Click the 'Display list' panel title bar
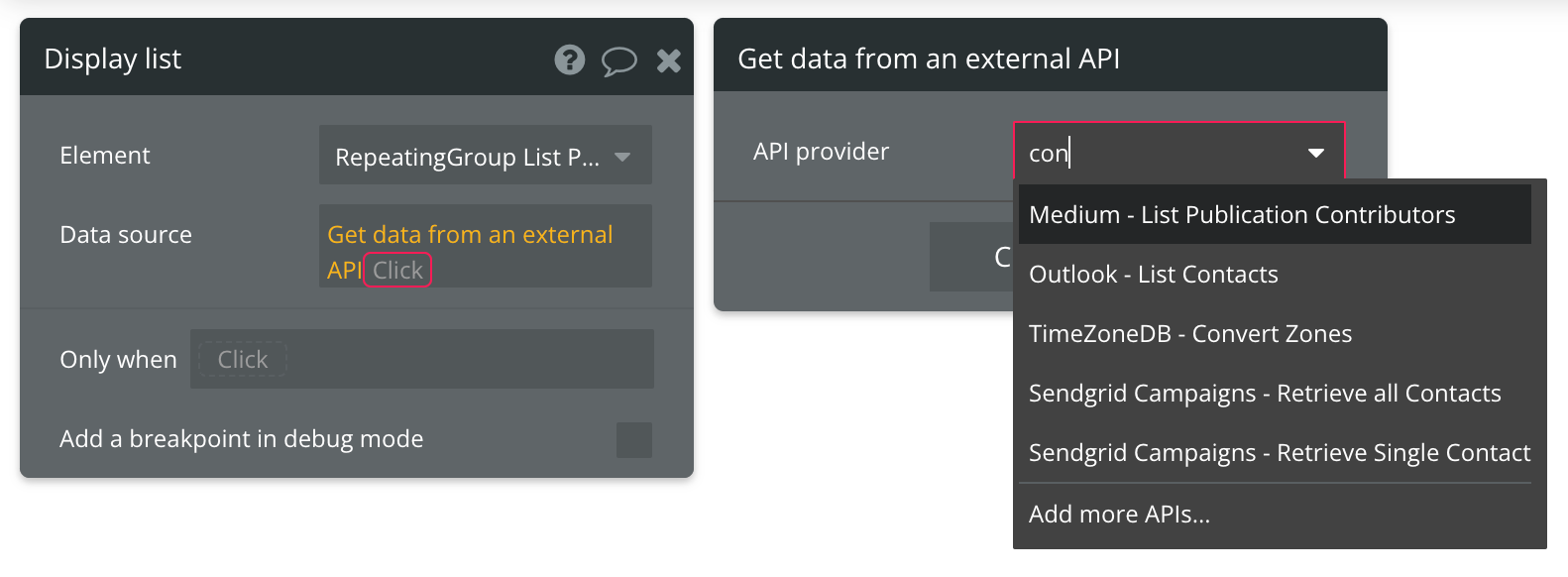The image size is (1568, 577). [x=297, y=59]
